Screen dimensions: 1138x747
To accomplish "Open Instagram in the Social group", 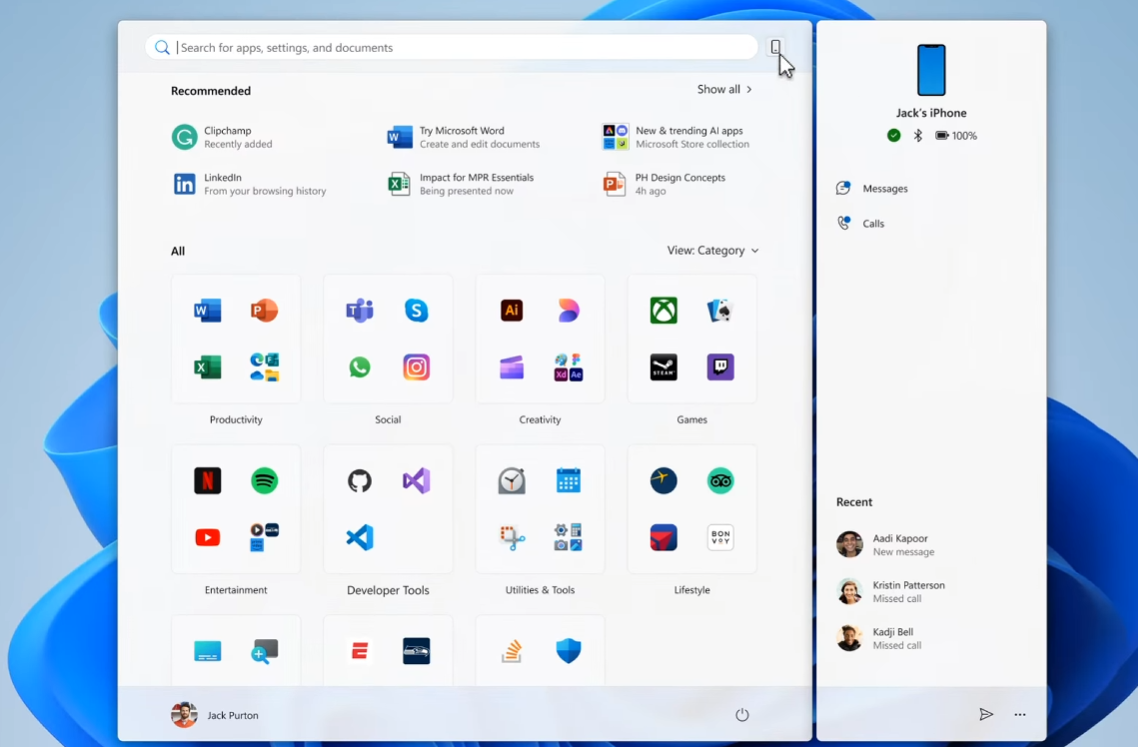I will coord(416,367).
